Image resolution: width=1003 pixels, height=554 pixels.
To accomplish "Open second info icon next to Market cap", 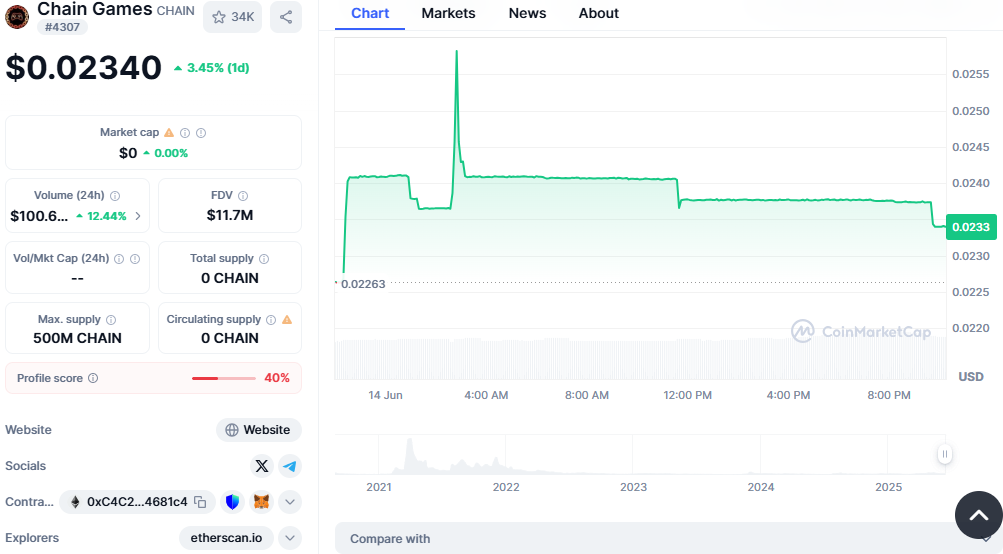I will point(201,133).
